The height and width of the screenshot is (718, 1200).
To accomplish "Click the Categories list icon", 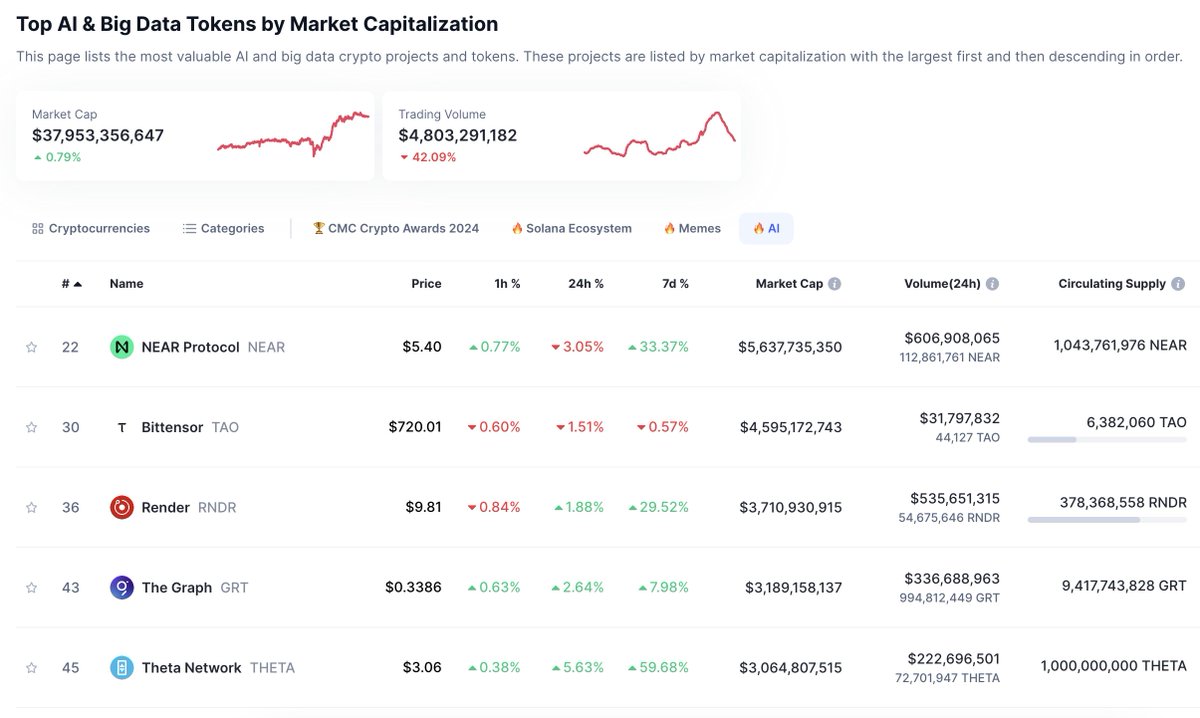I will pos(189,228).
